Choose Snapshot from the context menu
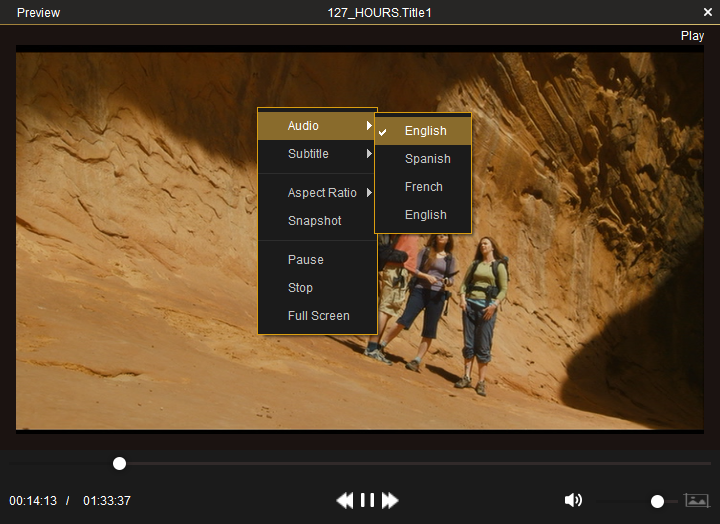This screenshot has width=720, height=524. coord(317,221)
